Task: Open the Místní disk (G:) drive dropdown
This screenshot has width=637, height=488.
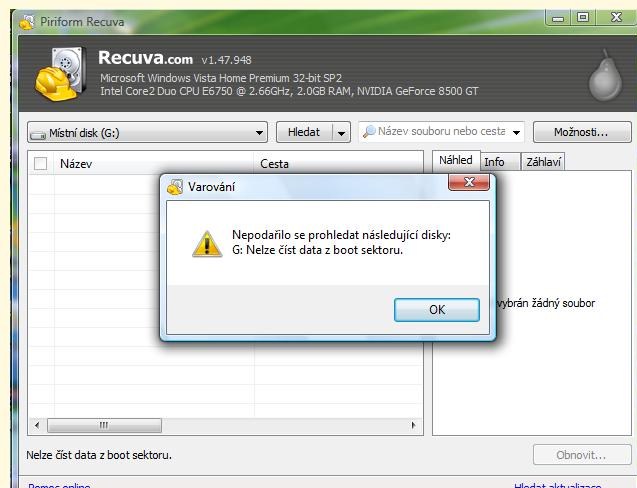Action: (147, 132)
